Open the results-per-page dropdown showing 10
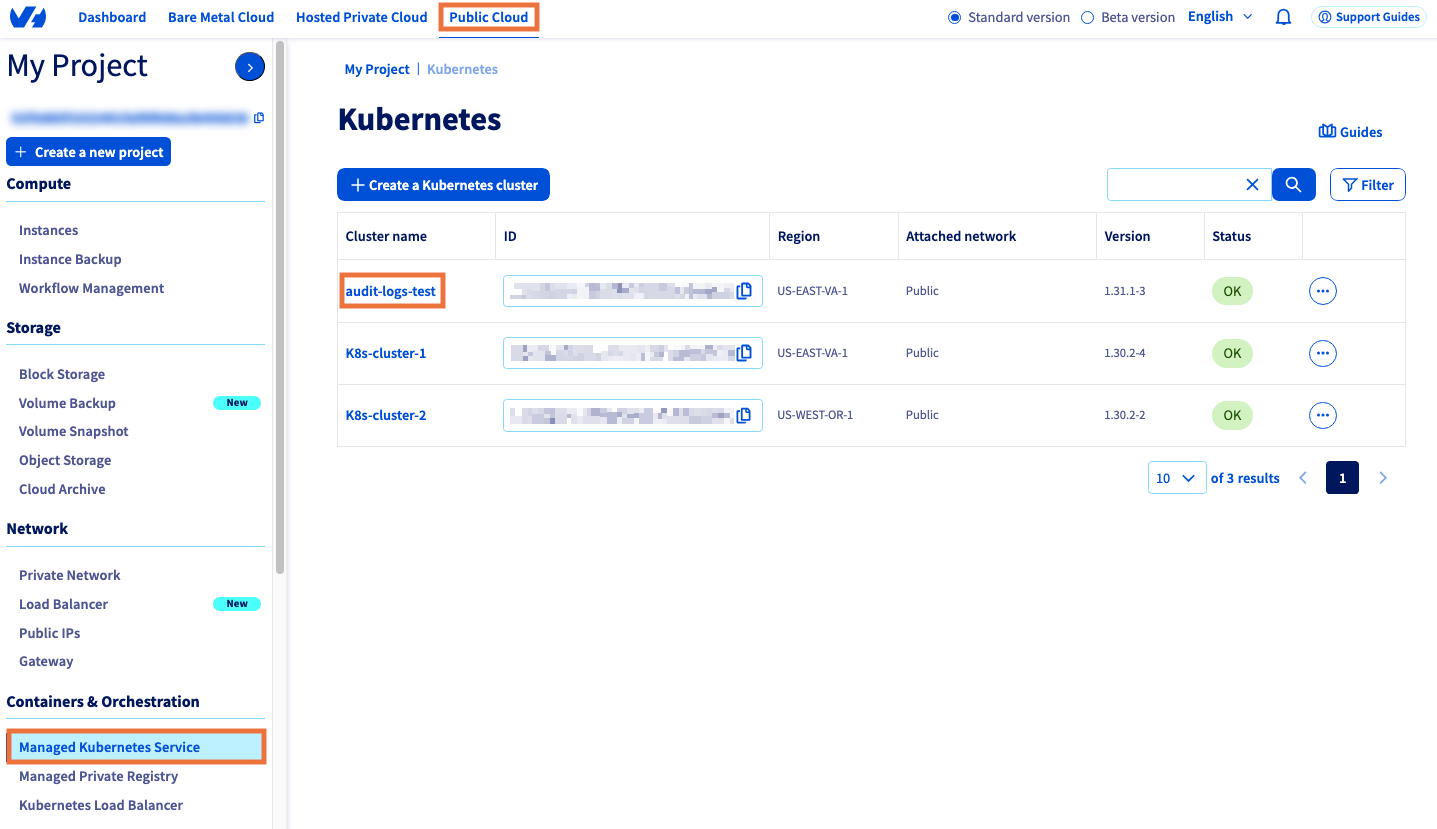1437x829 pixels. pyautogui.click(x=1176, y=477)
